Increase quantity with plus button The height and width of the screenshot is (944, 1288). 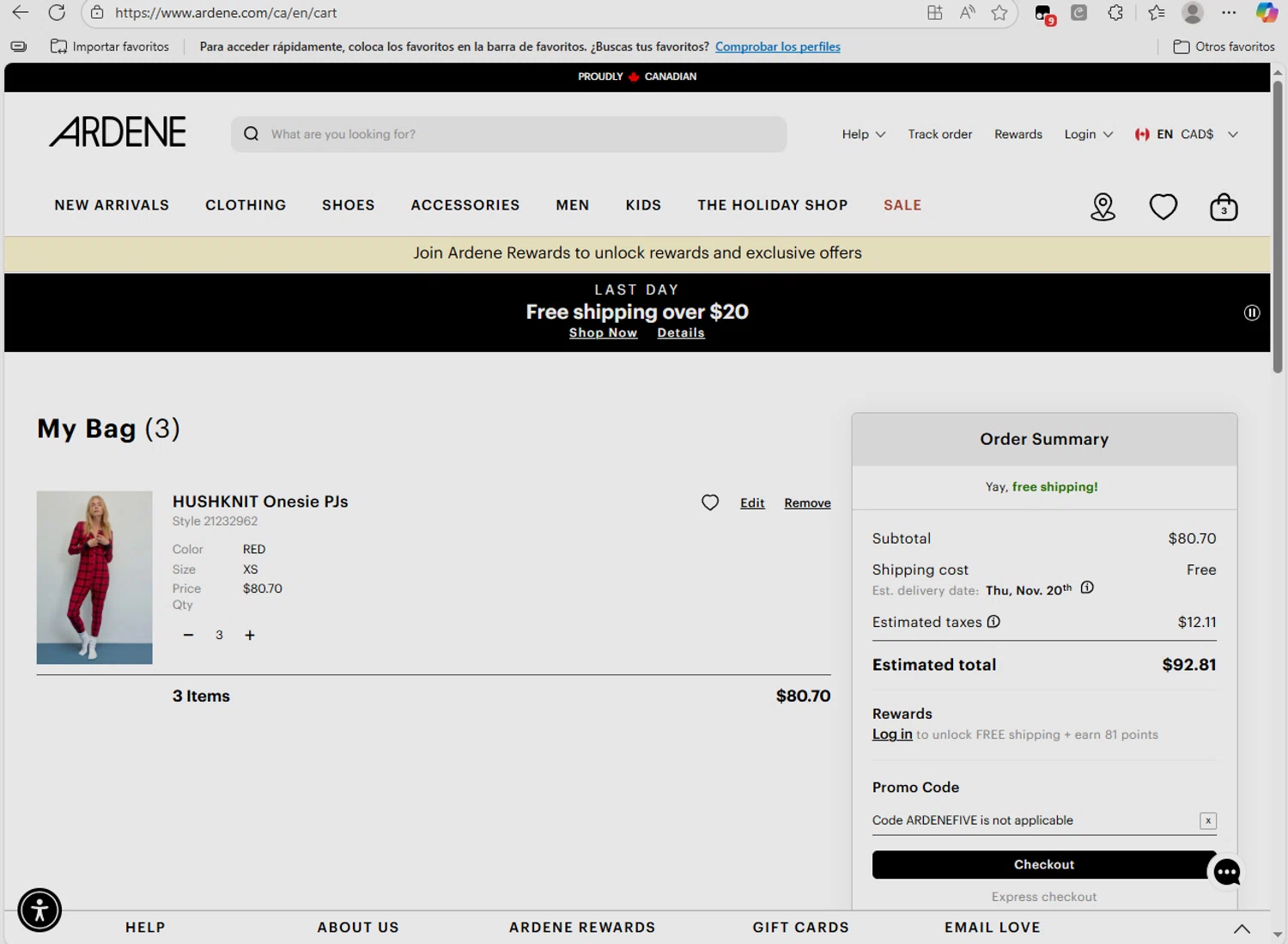[x=250, y=635]
